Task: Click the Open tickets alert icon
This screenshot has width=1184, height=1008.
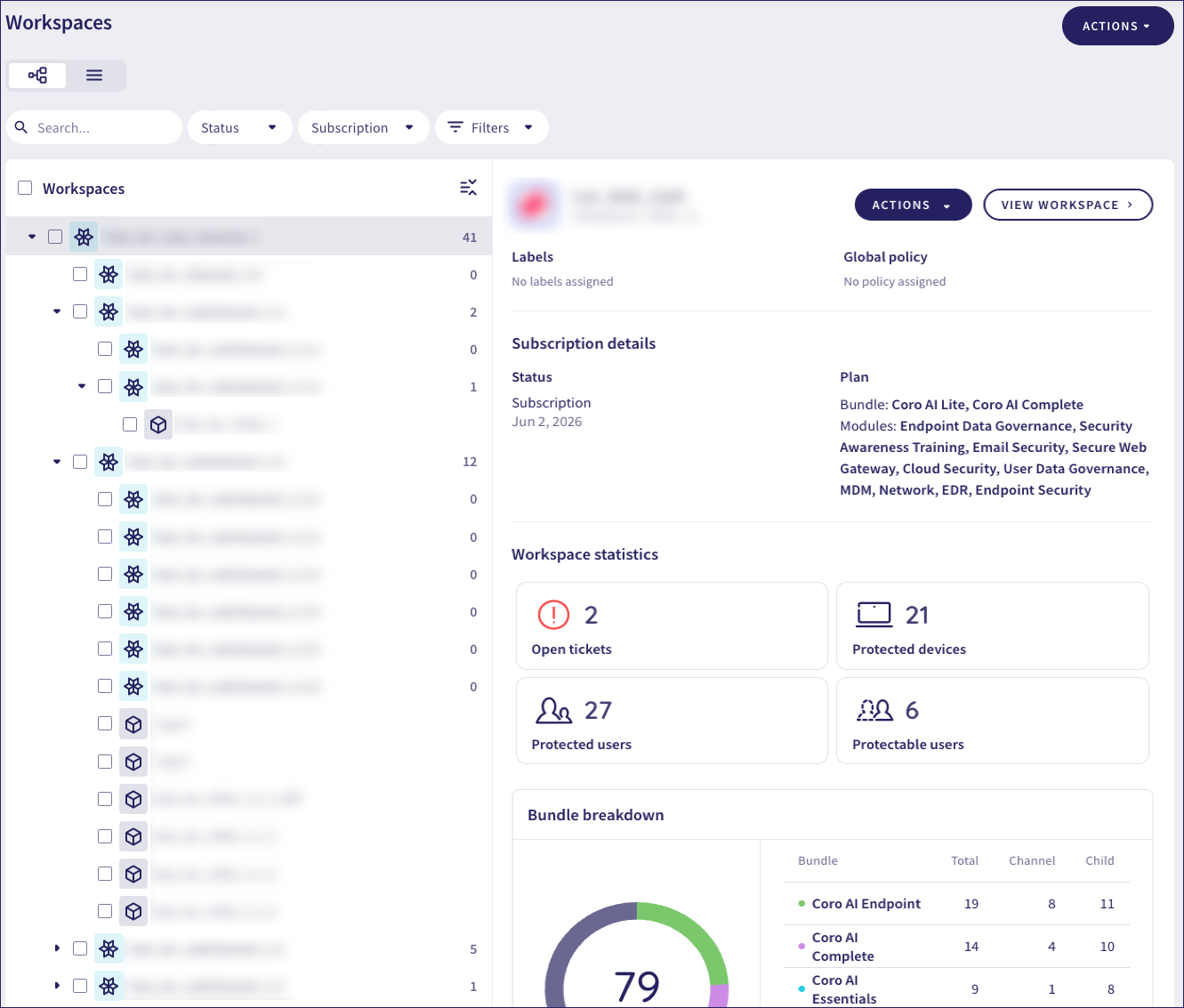Action: [x=553, y=615]
